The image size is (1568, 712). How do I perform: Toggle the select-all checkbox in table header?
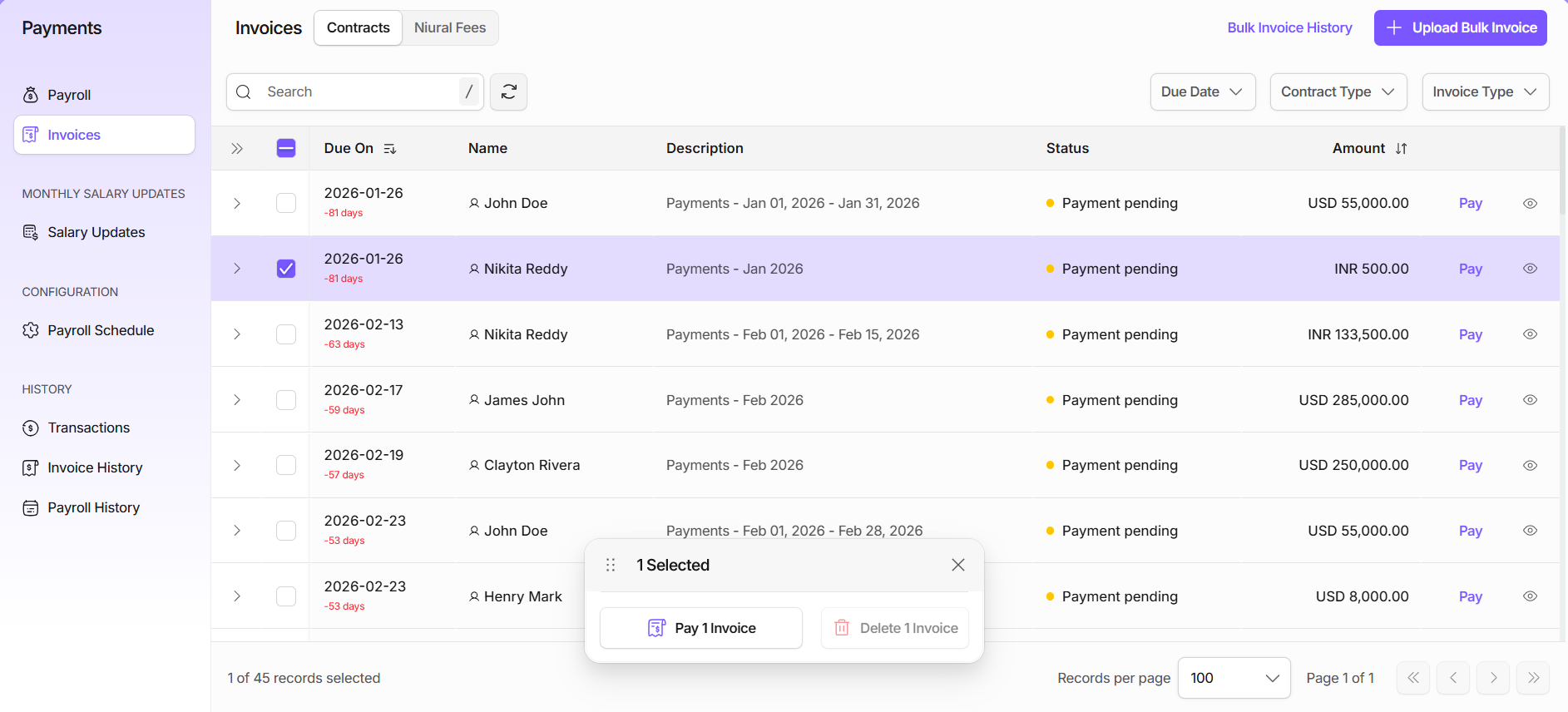coord(285,149)
